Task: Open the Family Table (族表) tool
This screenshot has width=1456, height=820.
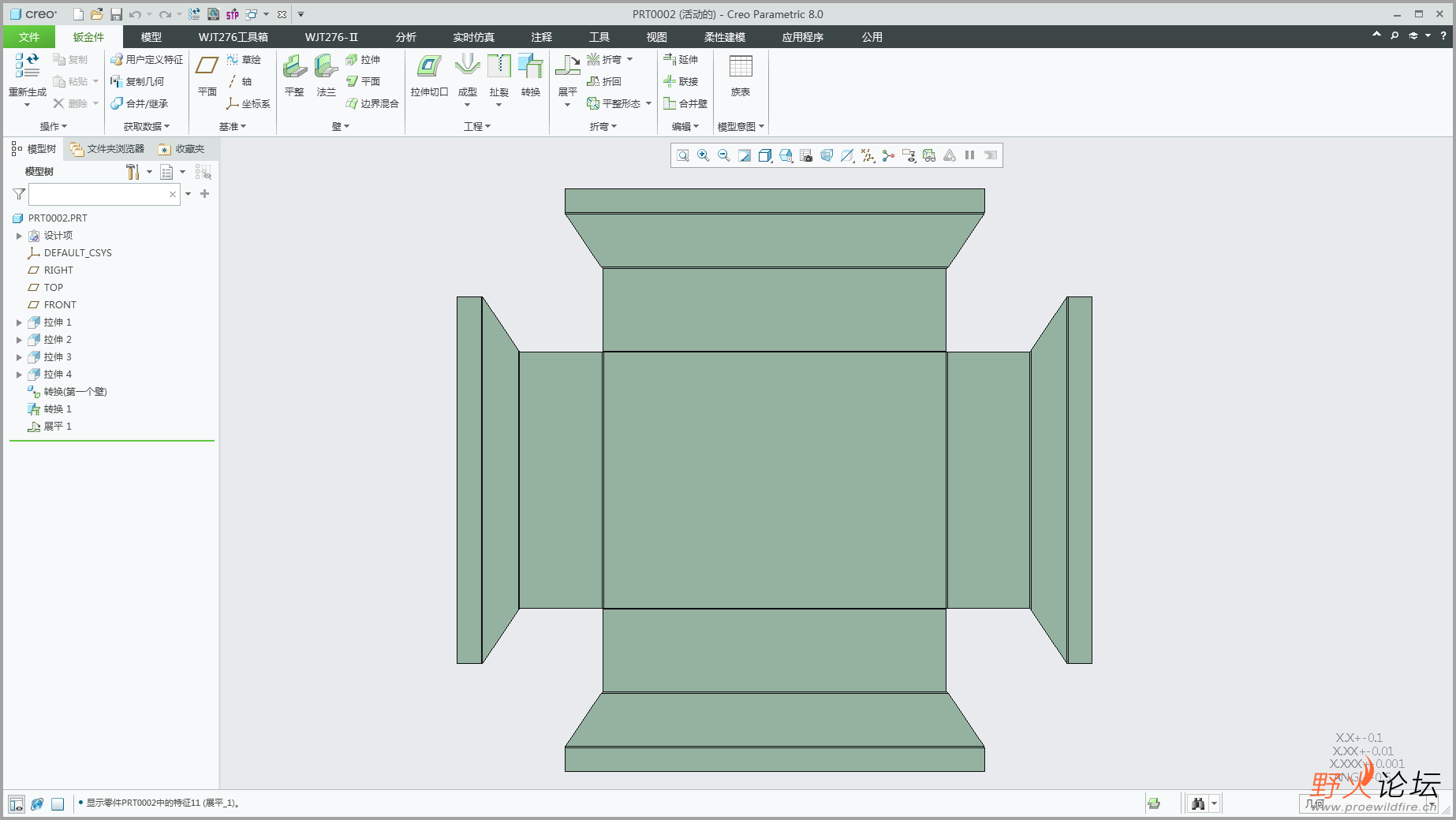Action: click(x=741, y=75)
